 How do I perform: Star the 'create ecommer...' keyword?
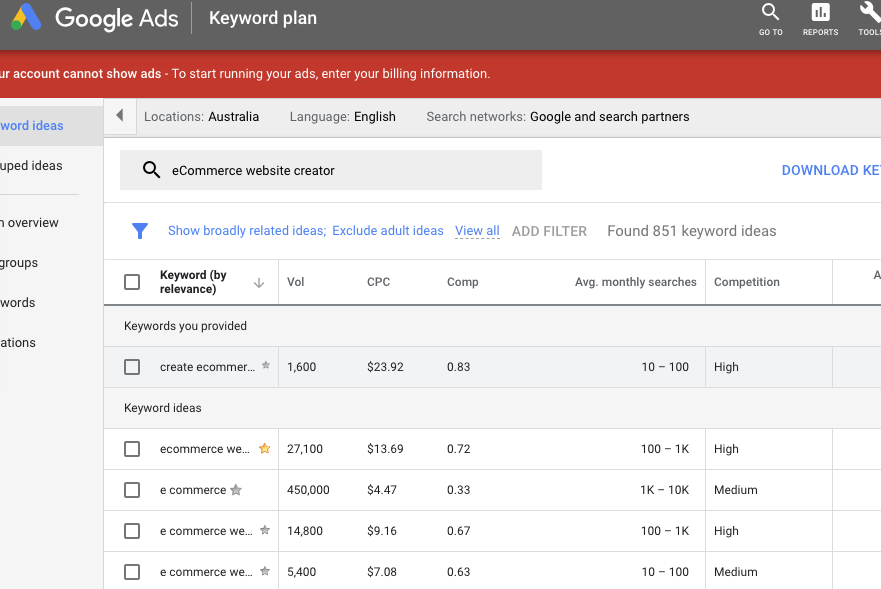click(x=266, y=365)
